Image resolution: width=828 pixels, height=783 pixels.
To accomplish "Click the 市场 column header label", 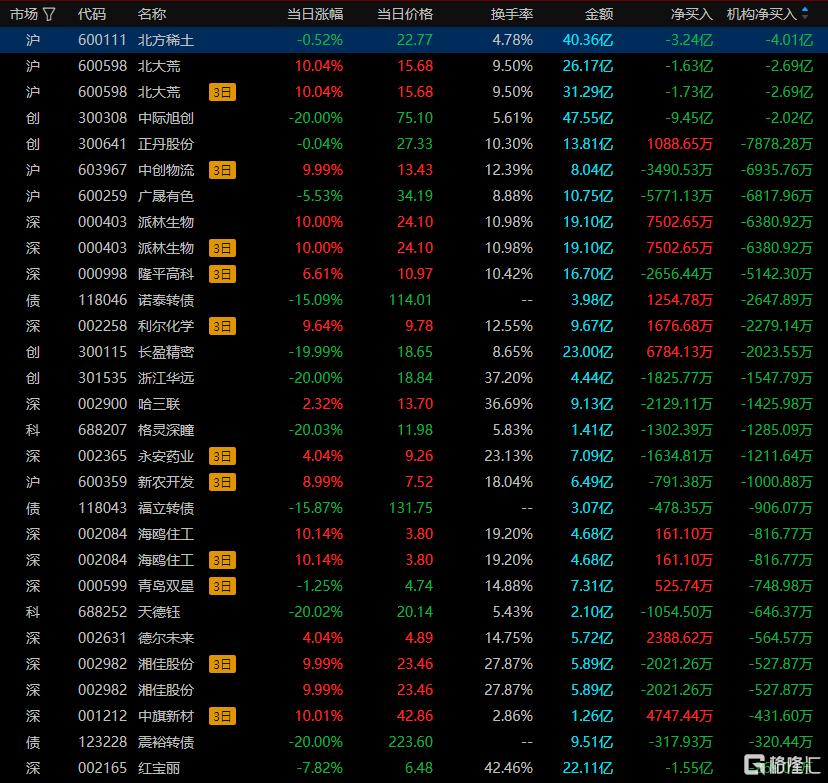I will click(x=24, y=14).
